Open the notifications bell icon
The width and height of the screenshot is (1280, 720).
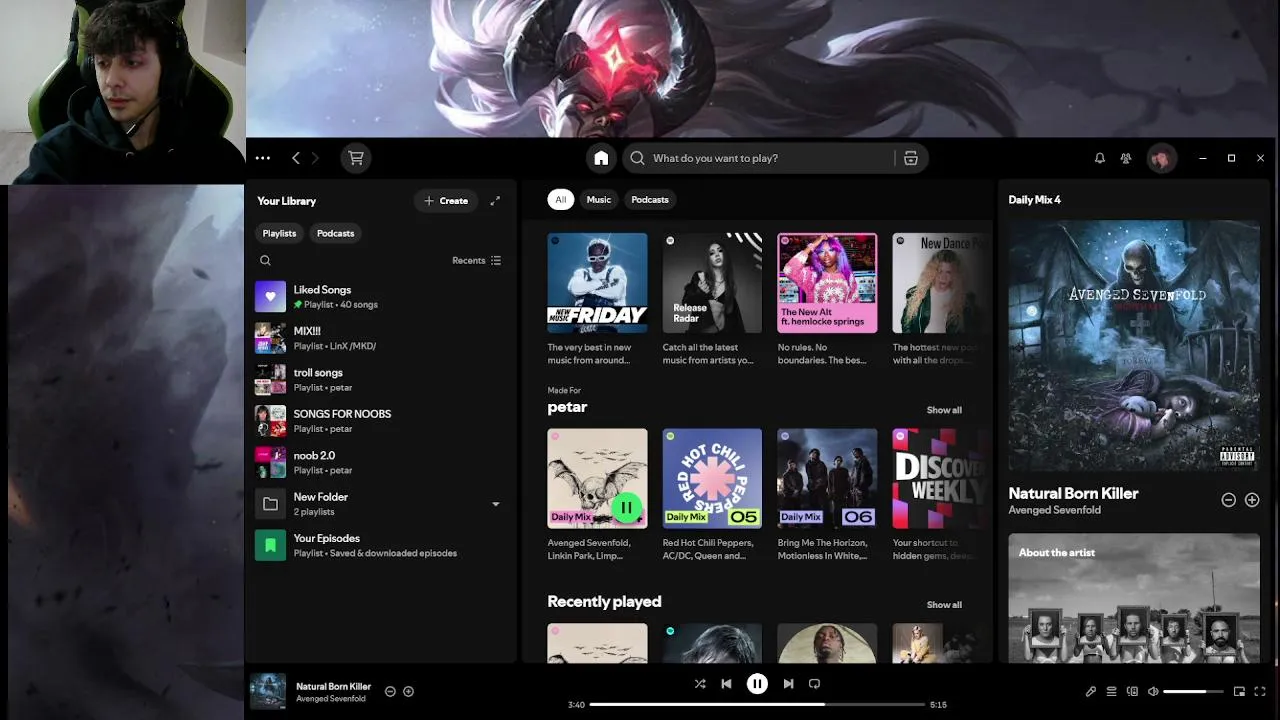(1099, 158)
